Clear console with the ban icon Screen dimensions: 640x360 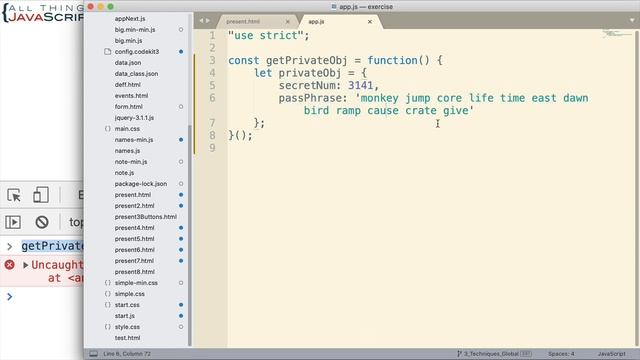[42, 222]
